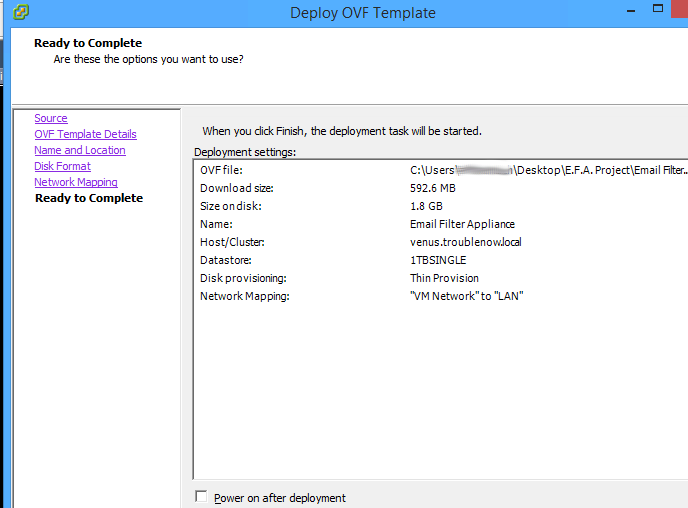Click the 1.8 GB size on disk value
688x508 pixels.
click(x=427, y=206)
